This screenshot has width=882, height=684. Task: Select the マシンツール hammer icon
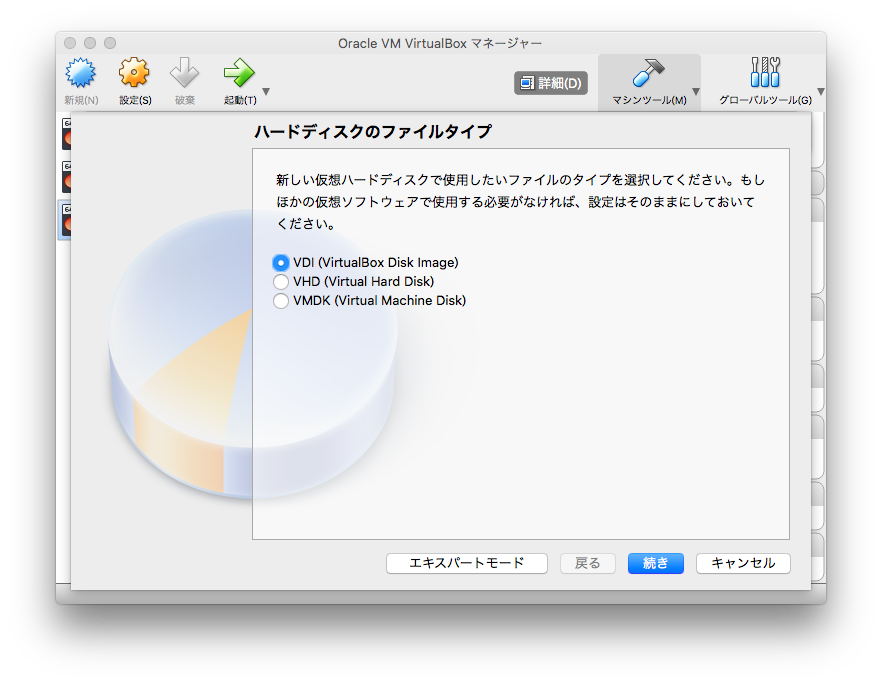(x=647, y=72)
